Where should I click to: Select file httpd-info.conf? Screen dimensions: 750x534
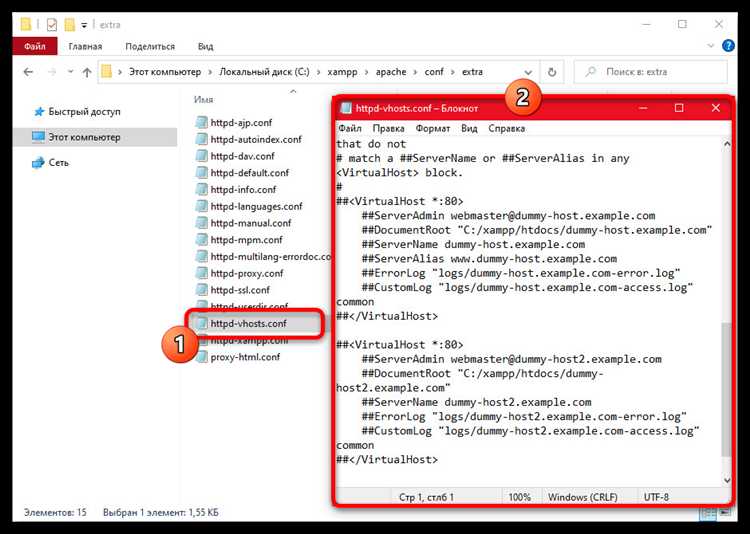pyautogui.click(x=243, y=189)
